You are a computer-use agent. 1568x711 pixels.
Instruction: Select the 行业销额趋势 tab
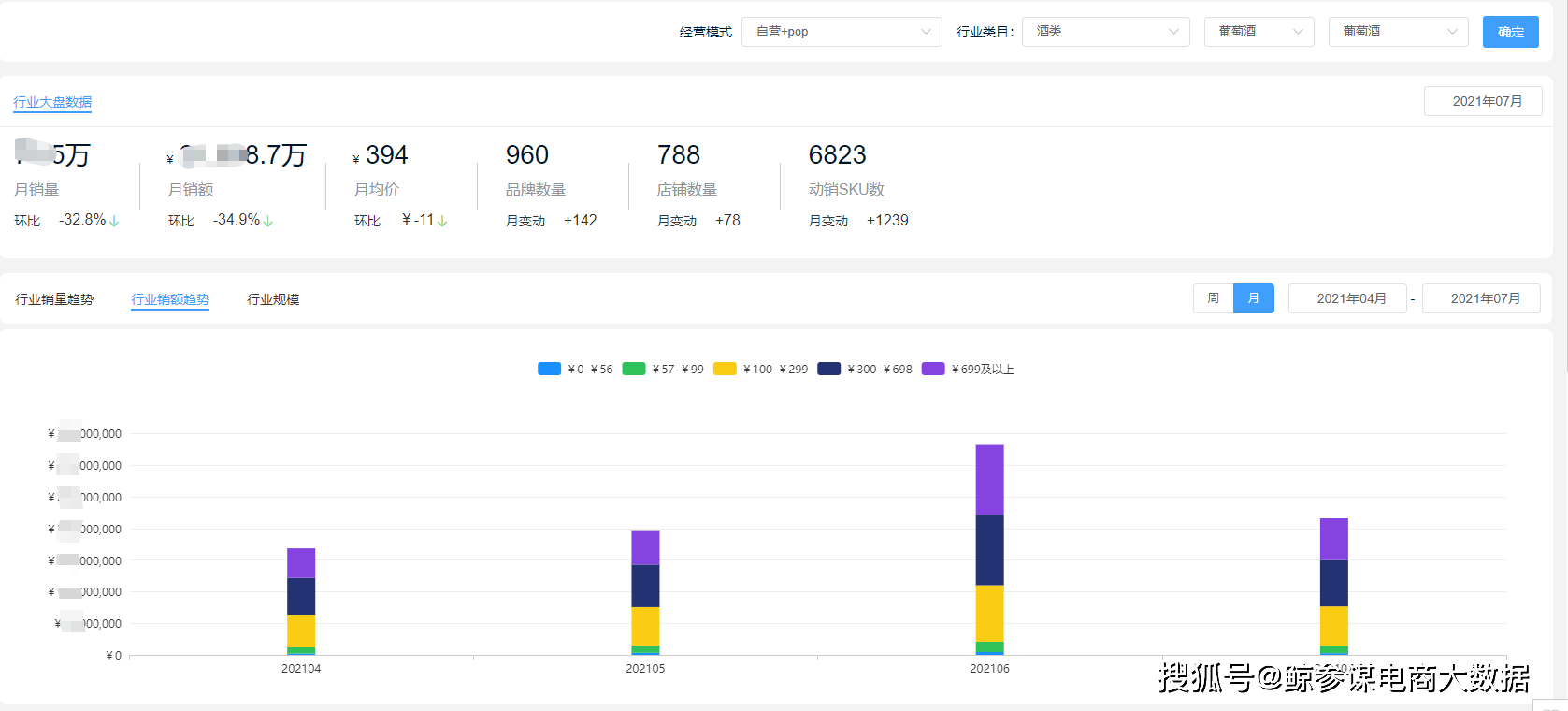170,299
